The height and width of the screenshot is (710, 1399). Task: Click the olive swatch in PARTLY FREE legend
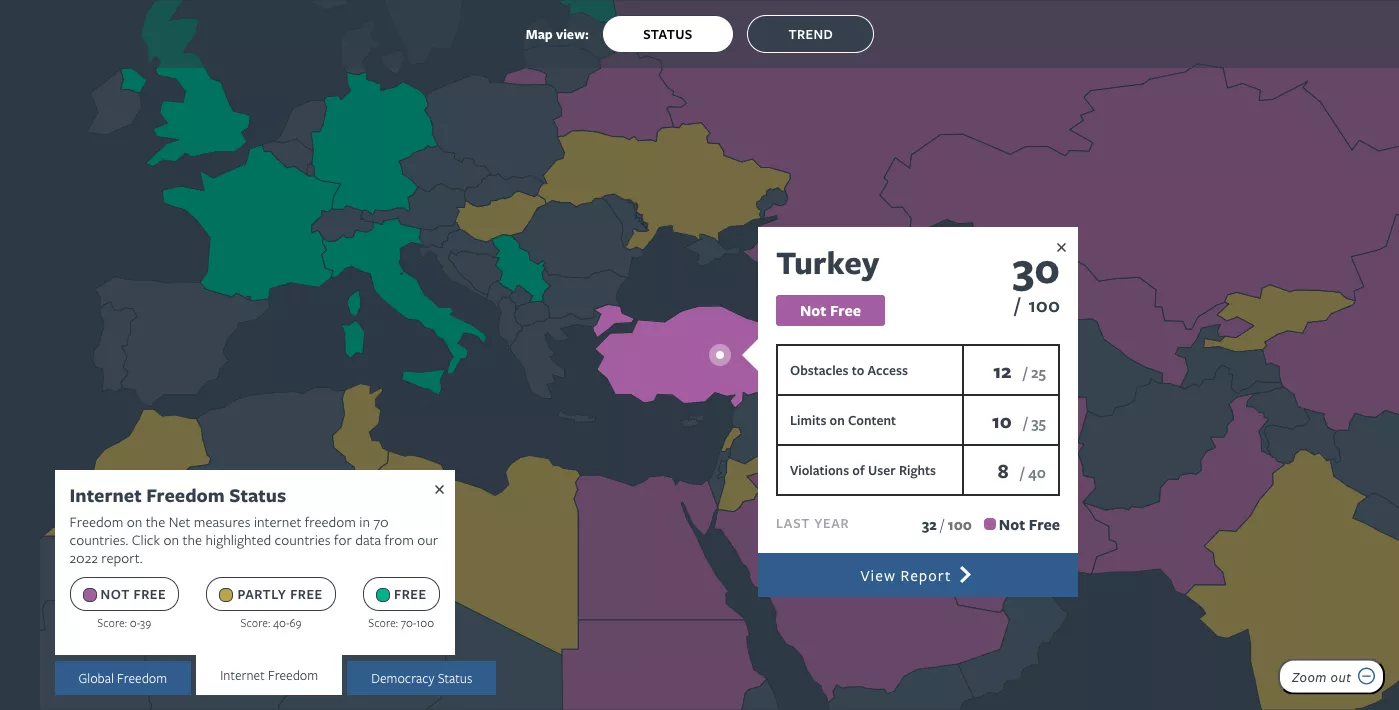pyautogui.click(x=226, y=595)
